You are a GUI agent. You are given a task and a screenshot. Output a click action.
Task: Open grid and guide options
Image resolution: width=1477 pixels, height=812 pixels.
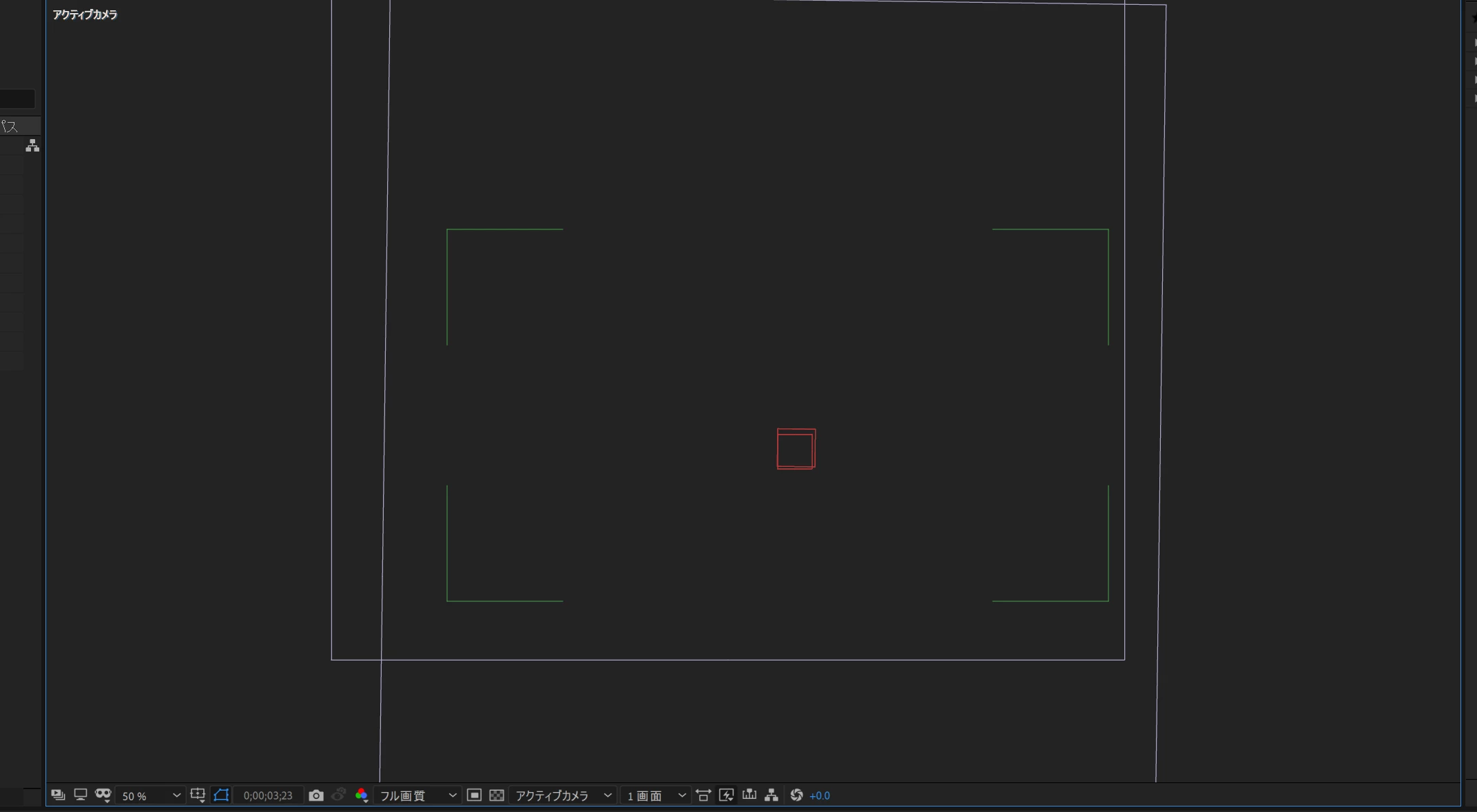[198, 795]
